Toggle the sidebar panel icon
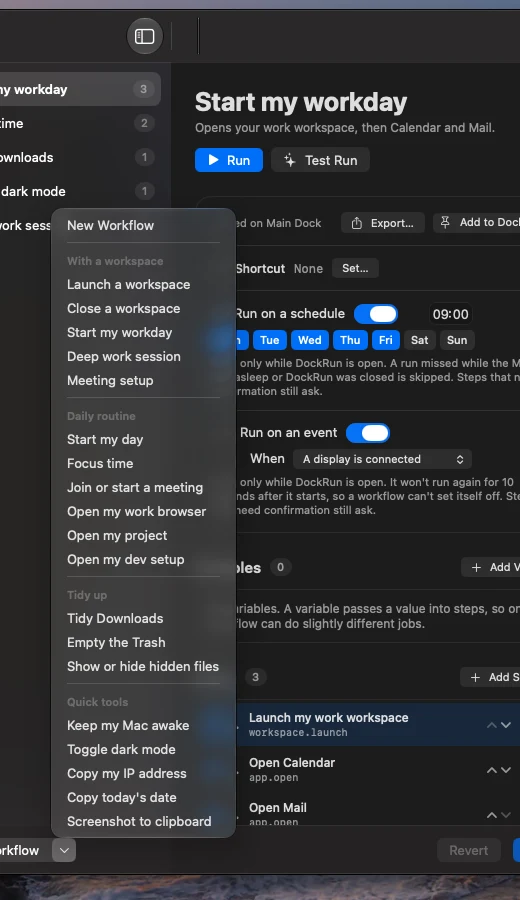520x900 pixels. tap(145, 36)
